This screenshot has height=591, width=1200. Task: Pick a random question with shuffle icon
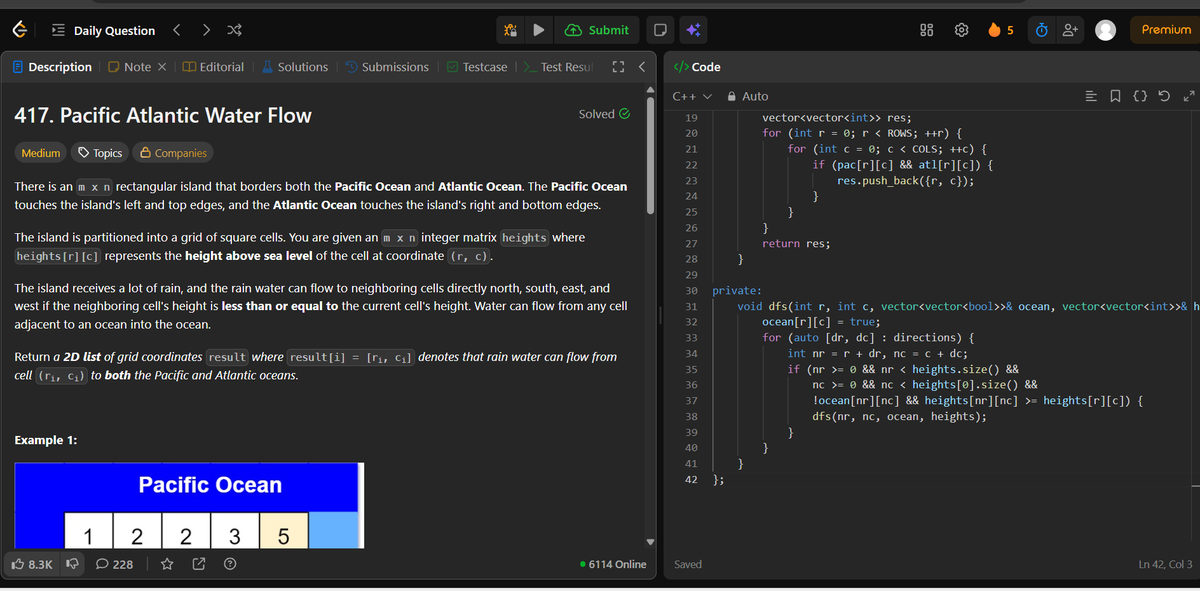tap(235, 30)
